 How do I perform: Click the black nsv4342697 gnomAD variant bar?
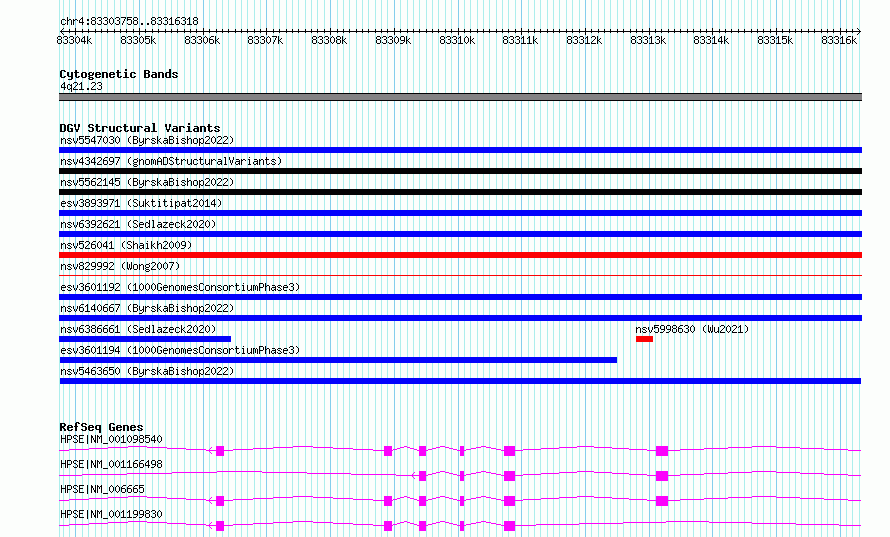460,171
